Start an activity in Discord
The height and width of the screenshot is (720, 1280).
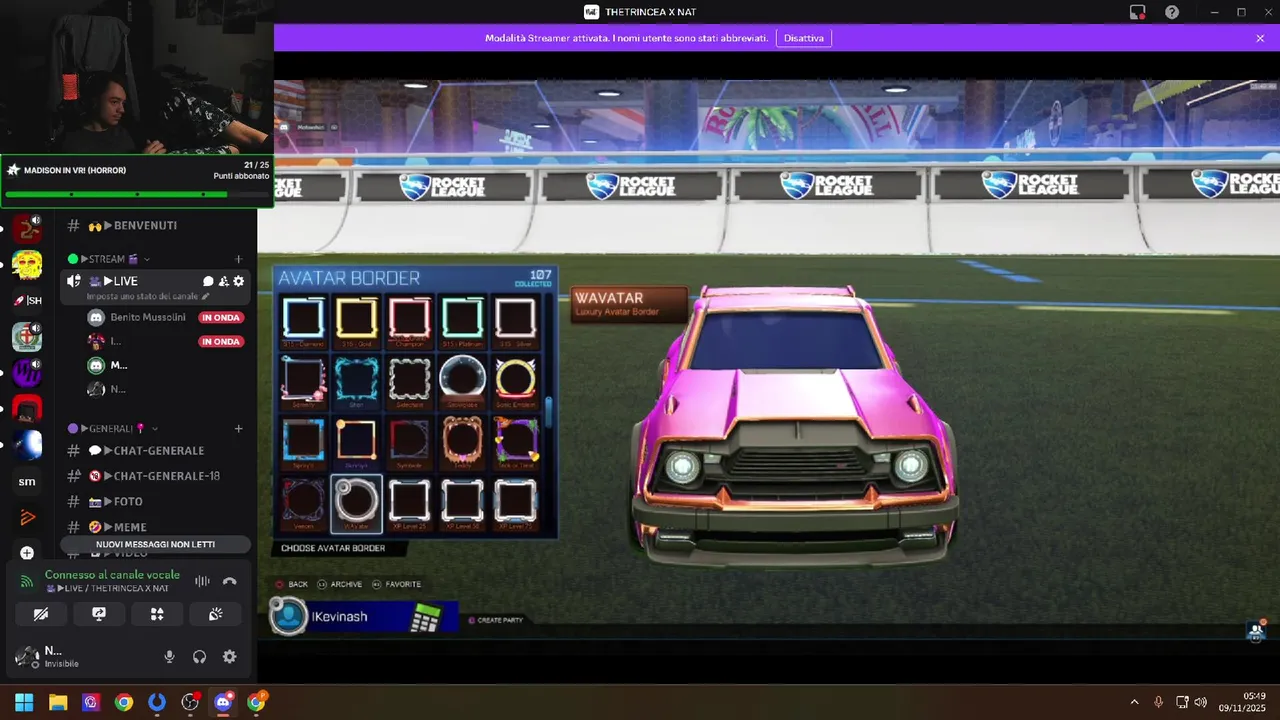click(x=157, y=614)
